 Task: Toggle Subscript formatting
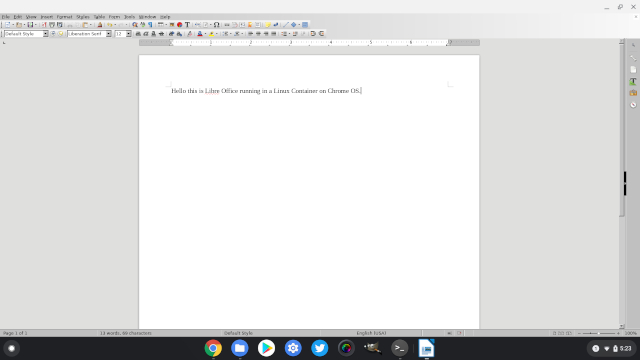pos(179,34)
